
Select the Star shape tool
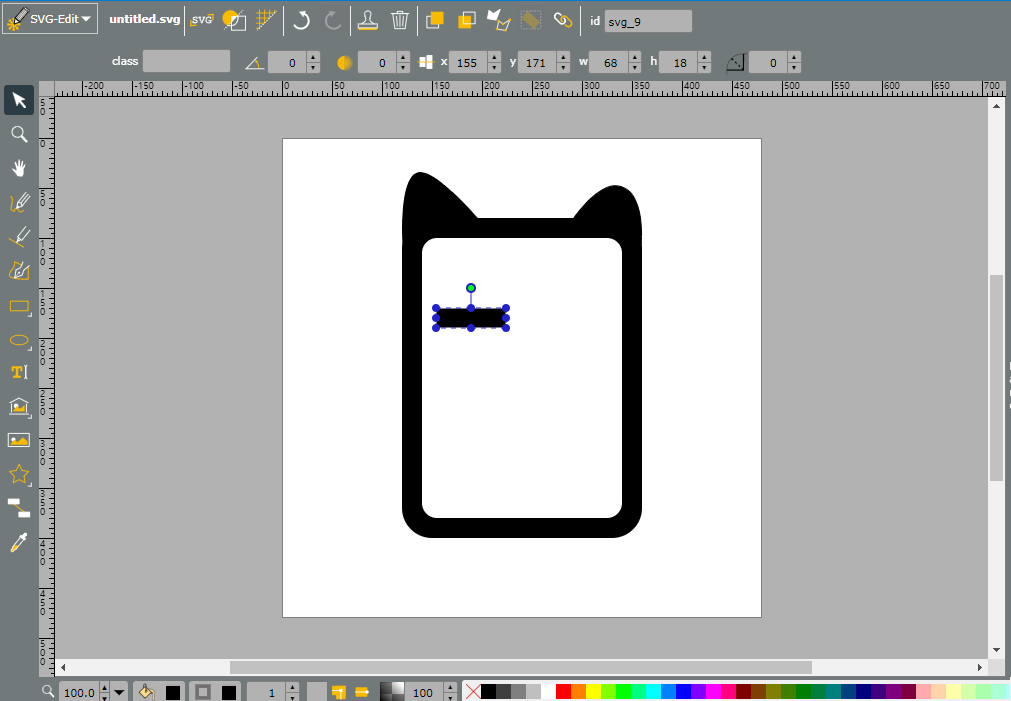19,474
